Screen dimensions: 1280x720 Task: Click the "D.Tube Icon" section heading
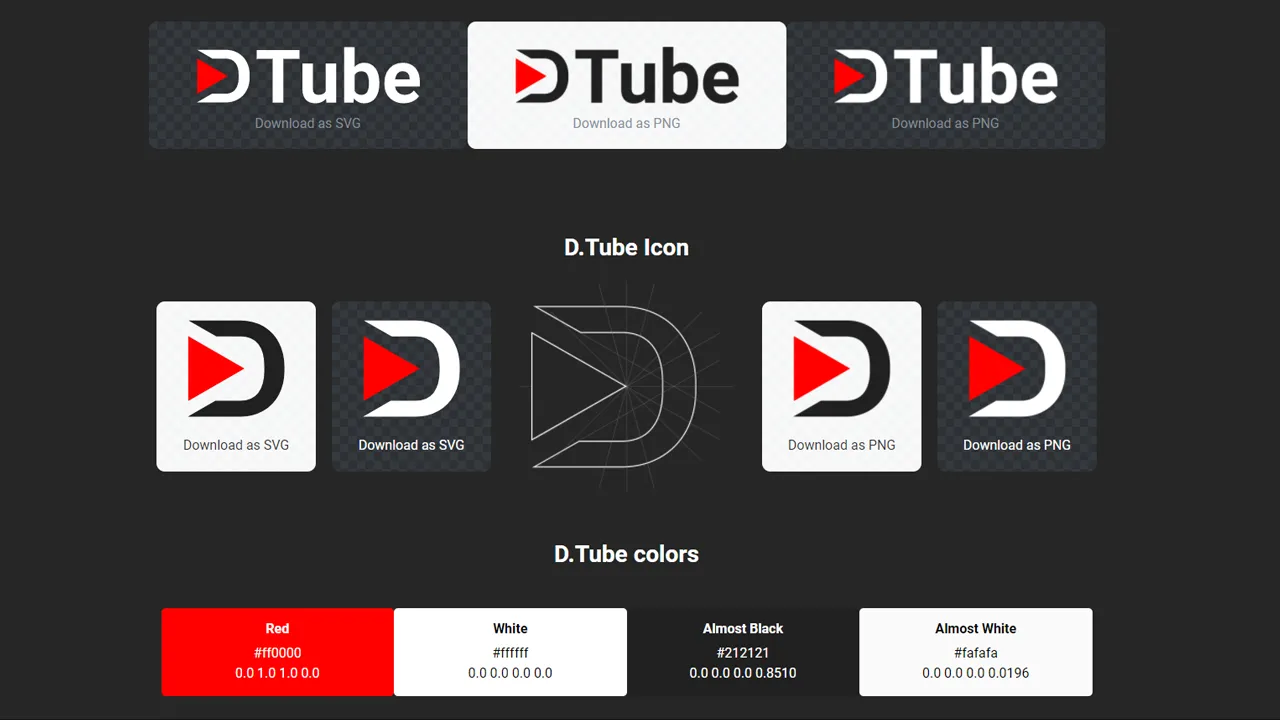[627, 248]
